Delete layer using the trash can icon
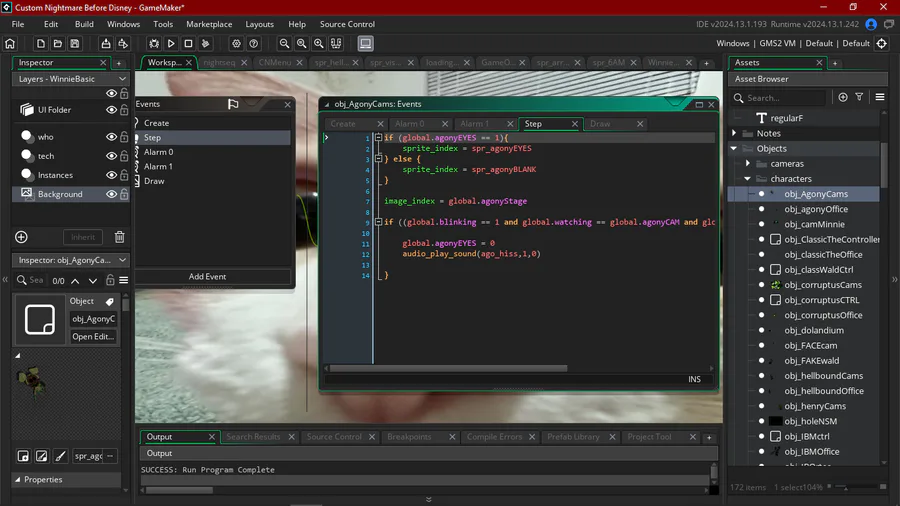The width and height of the screenshot is (900, 506). click(119, 237)
